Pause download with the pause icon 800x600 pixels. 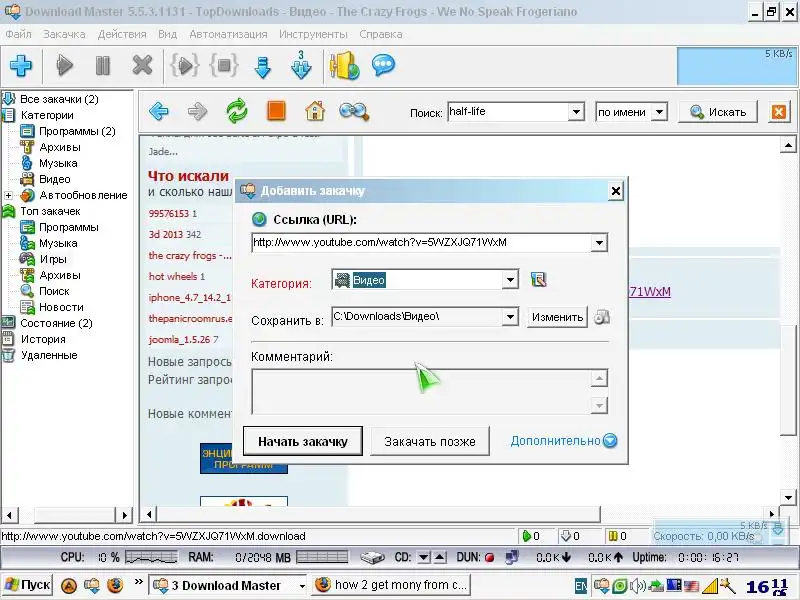click(103, 65)
